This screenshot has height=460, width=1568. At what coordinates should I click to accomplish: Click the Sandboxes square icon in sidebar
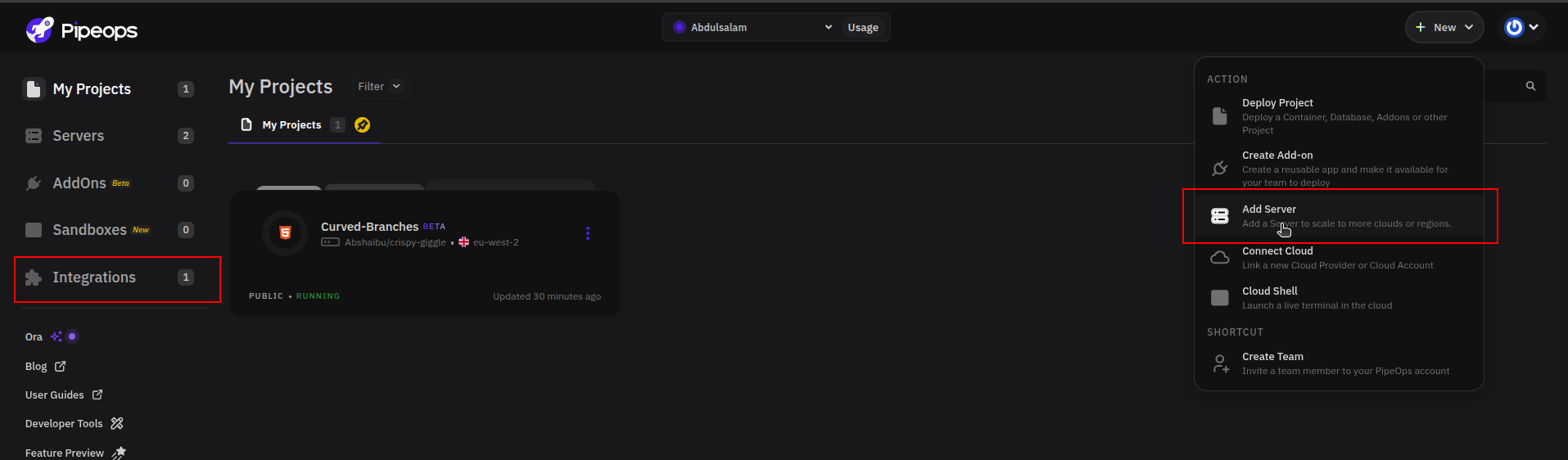click(x=34, y=230)
